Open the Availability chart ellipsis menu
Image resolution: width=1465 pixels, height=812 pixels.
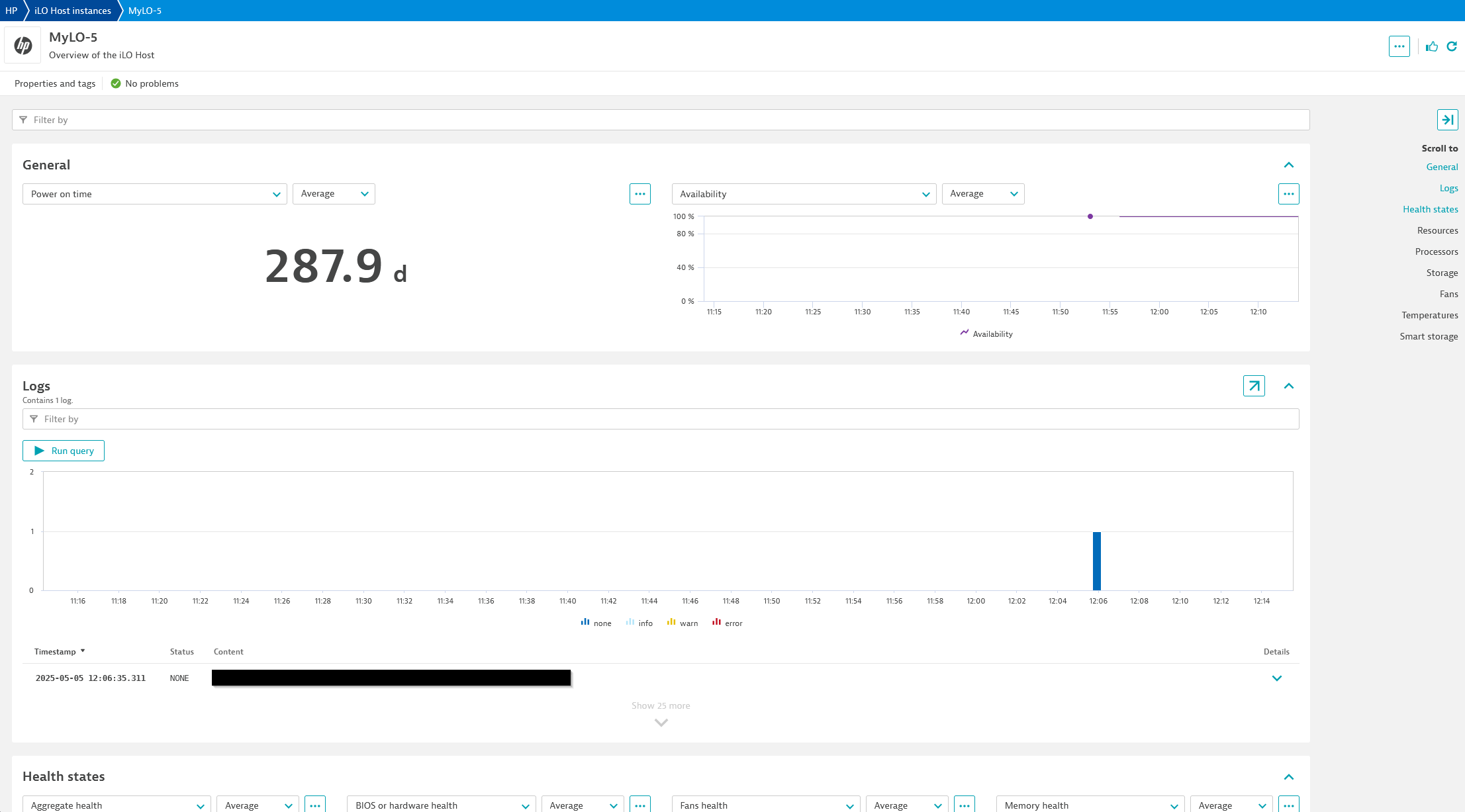pos(1288,194)
